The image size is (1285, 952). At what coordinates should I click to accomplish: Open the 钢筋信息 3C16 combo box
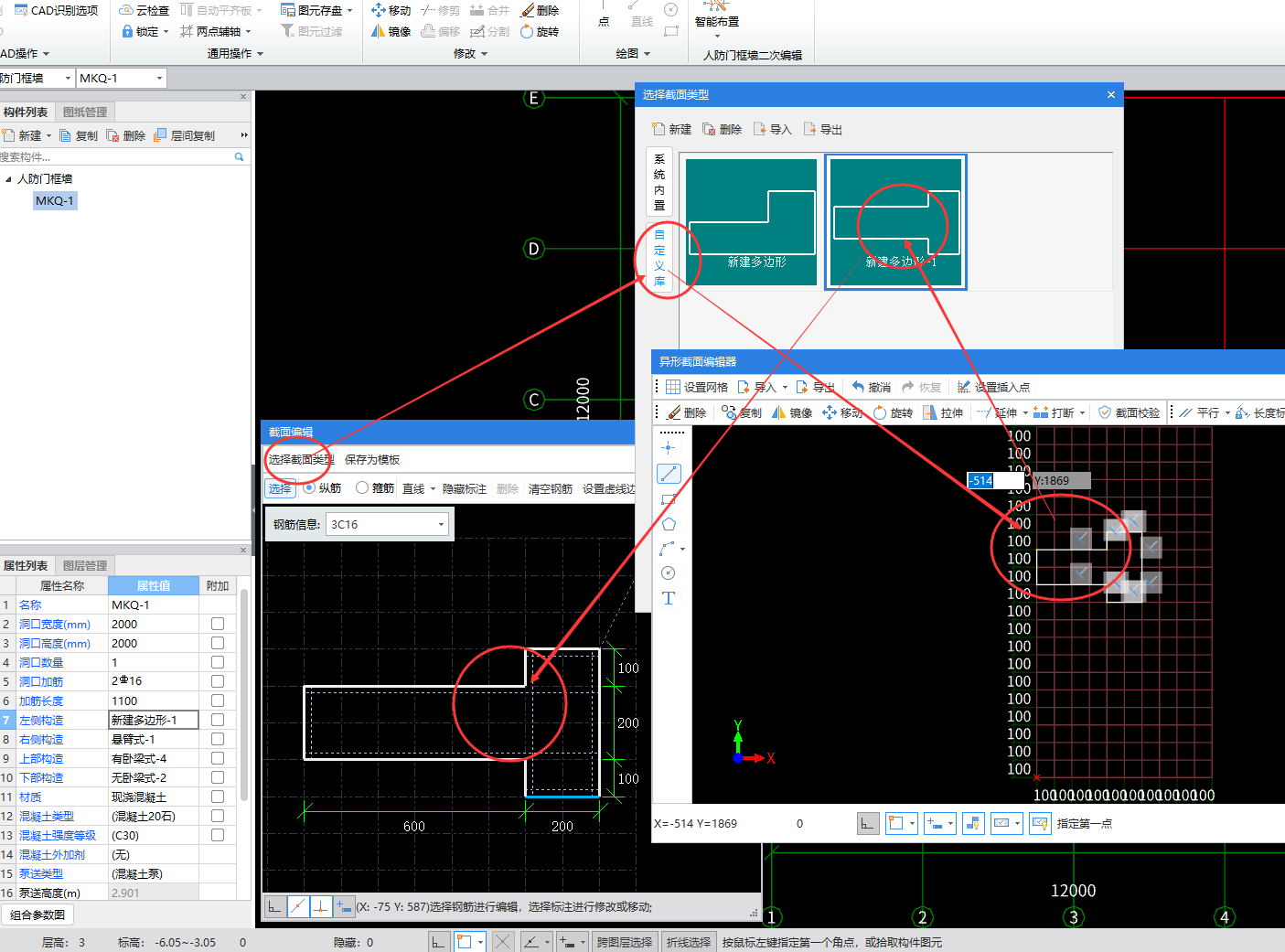tap(387, 524)
